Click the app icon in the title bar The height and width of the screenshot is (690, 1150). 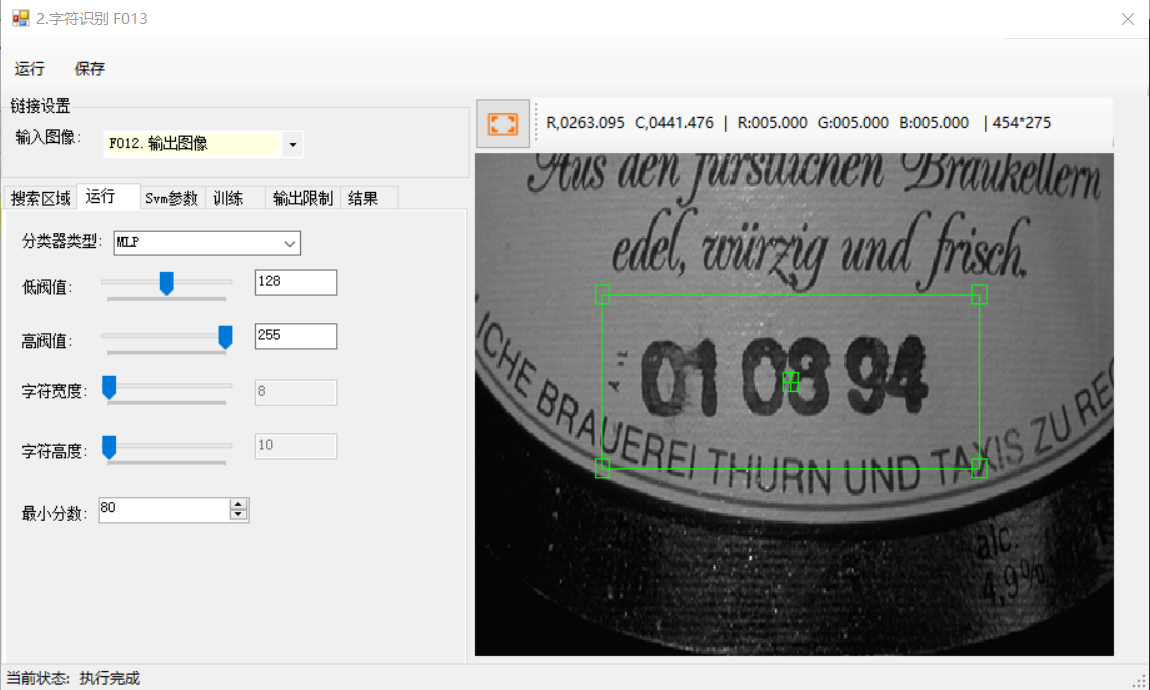coord(21,18)
